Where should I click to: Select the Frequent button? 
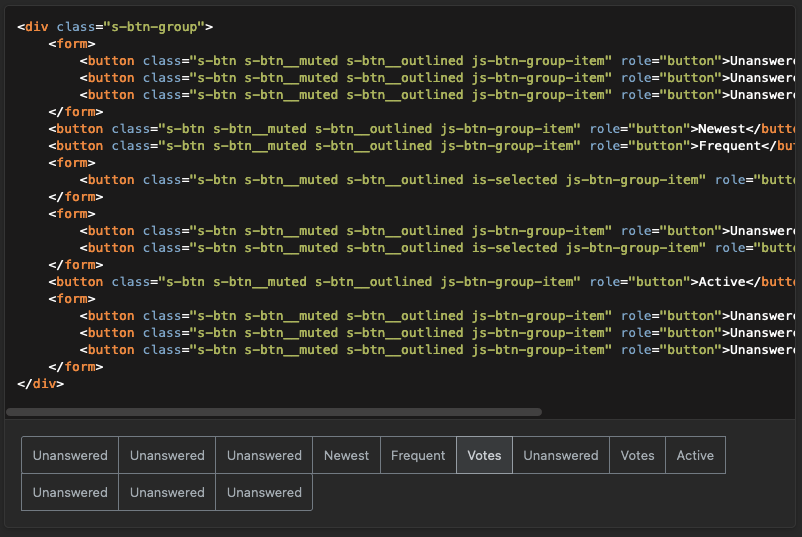(x=418, y=455)
